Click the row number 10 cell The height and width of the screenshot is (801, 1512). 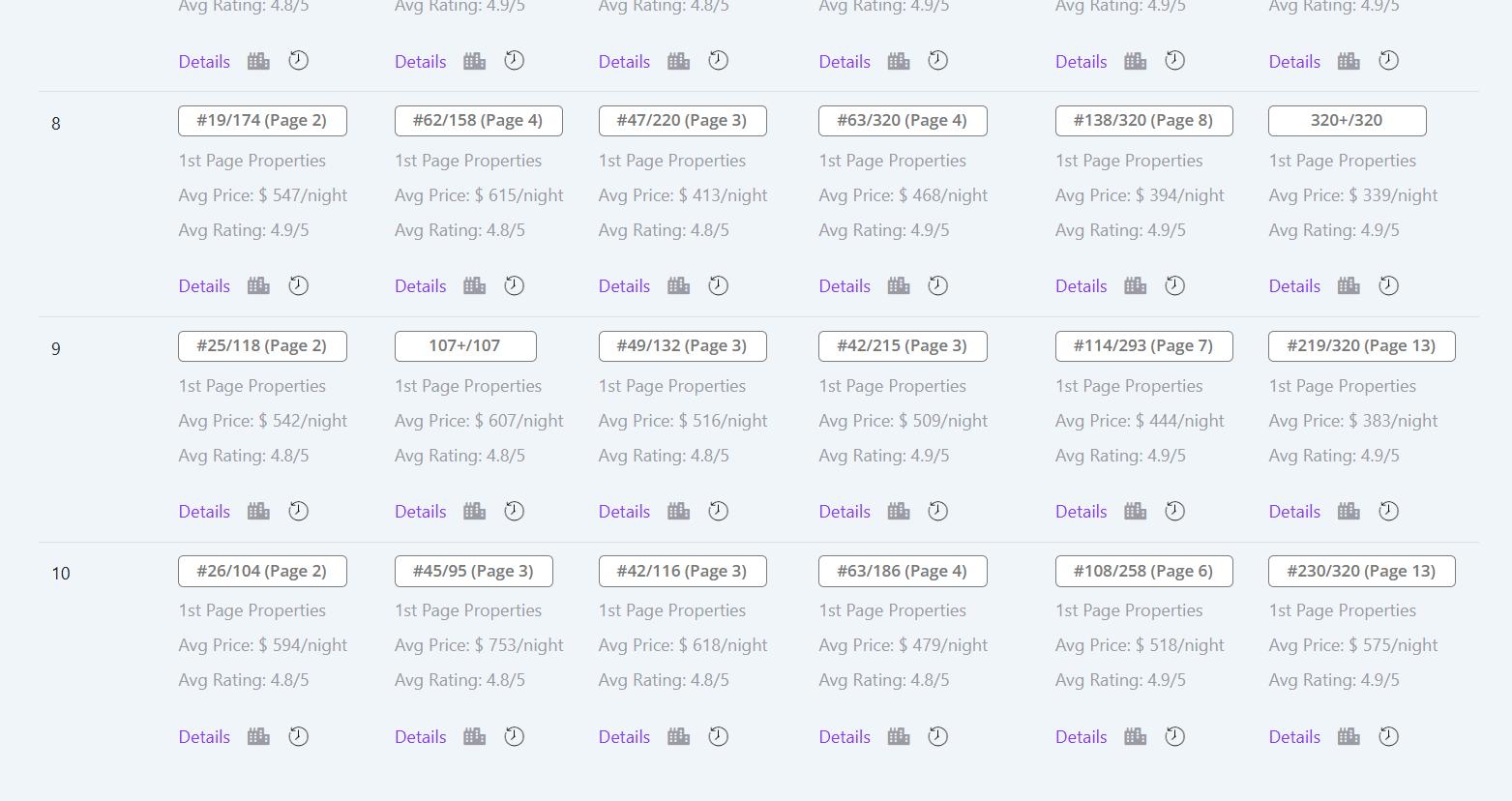tap(60, 574)
